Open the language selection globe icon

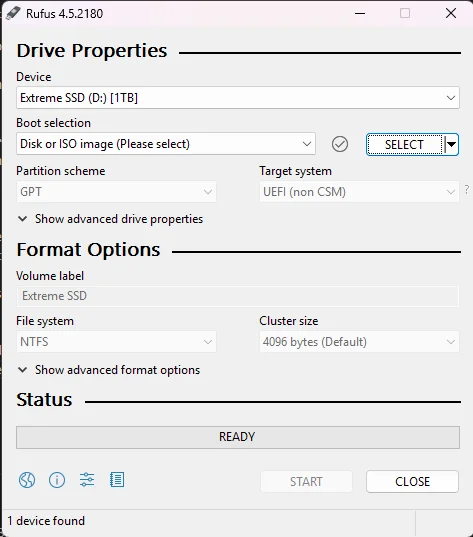[27, 480]
